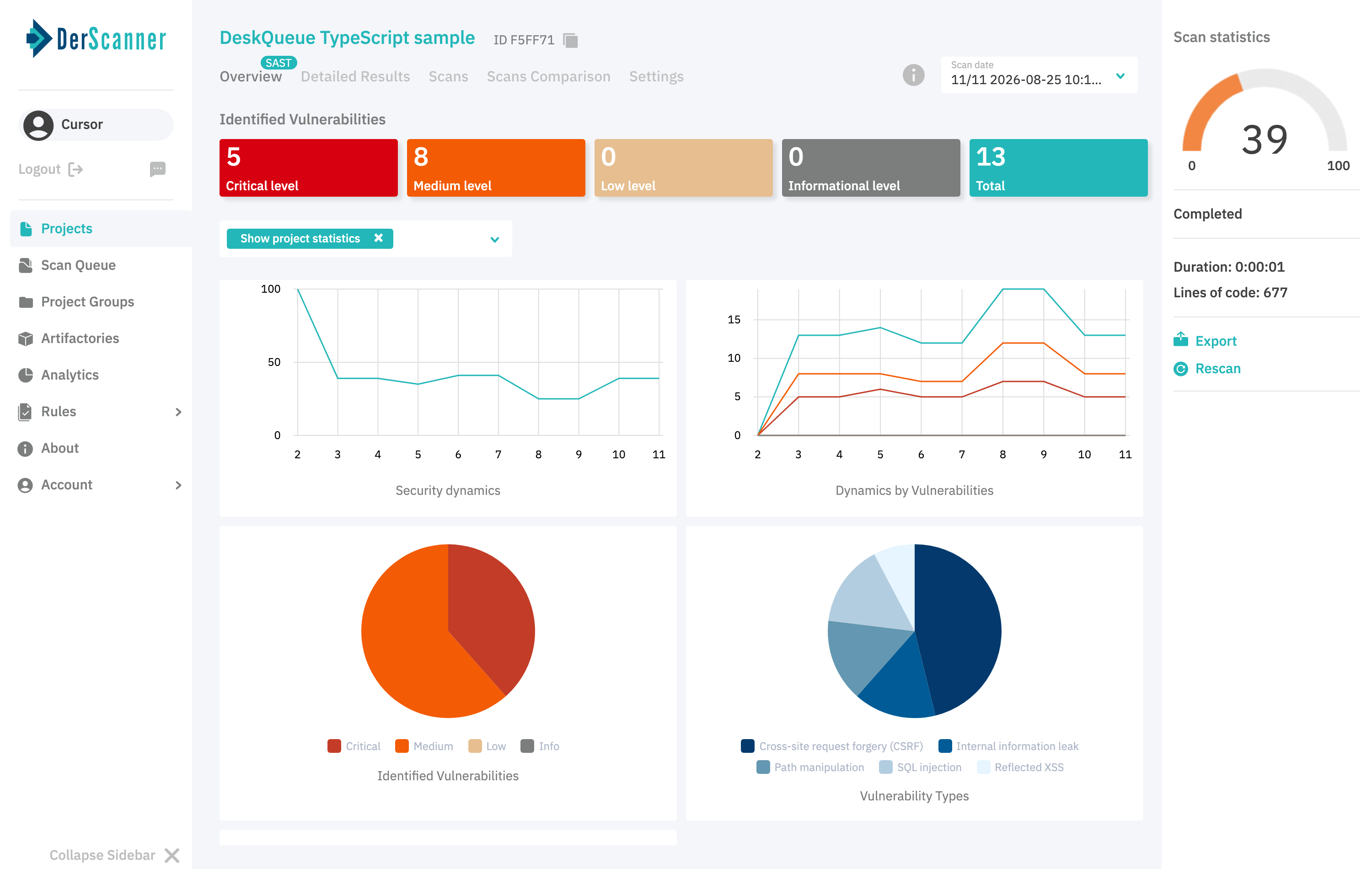Go to the Settings tab
Image resolution: width=1372 pixels, height=869 pixels.
[656, 77]
